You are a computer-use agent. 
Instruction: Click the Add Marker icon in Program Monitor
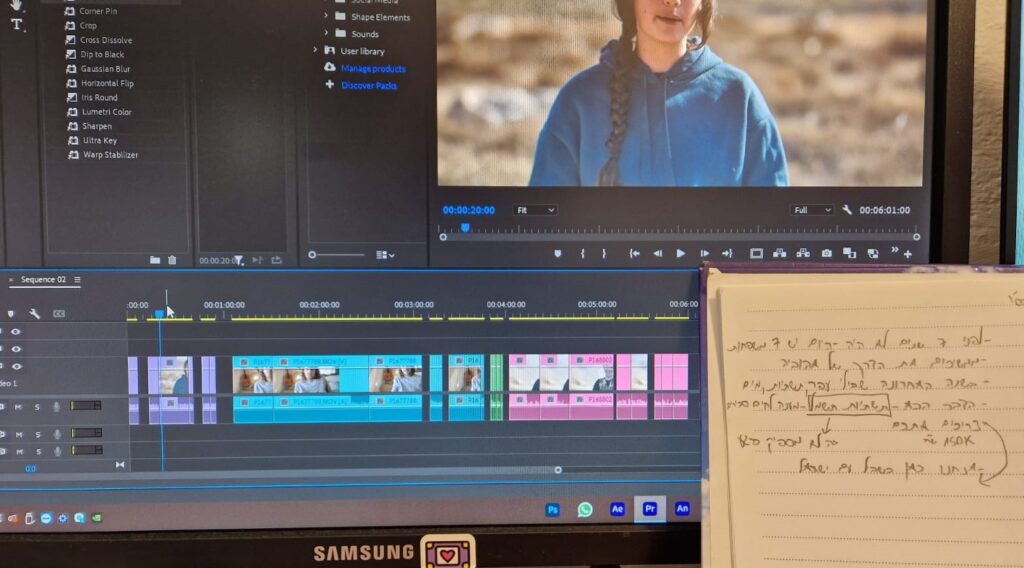coord(558,254)
